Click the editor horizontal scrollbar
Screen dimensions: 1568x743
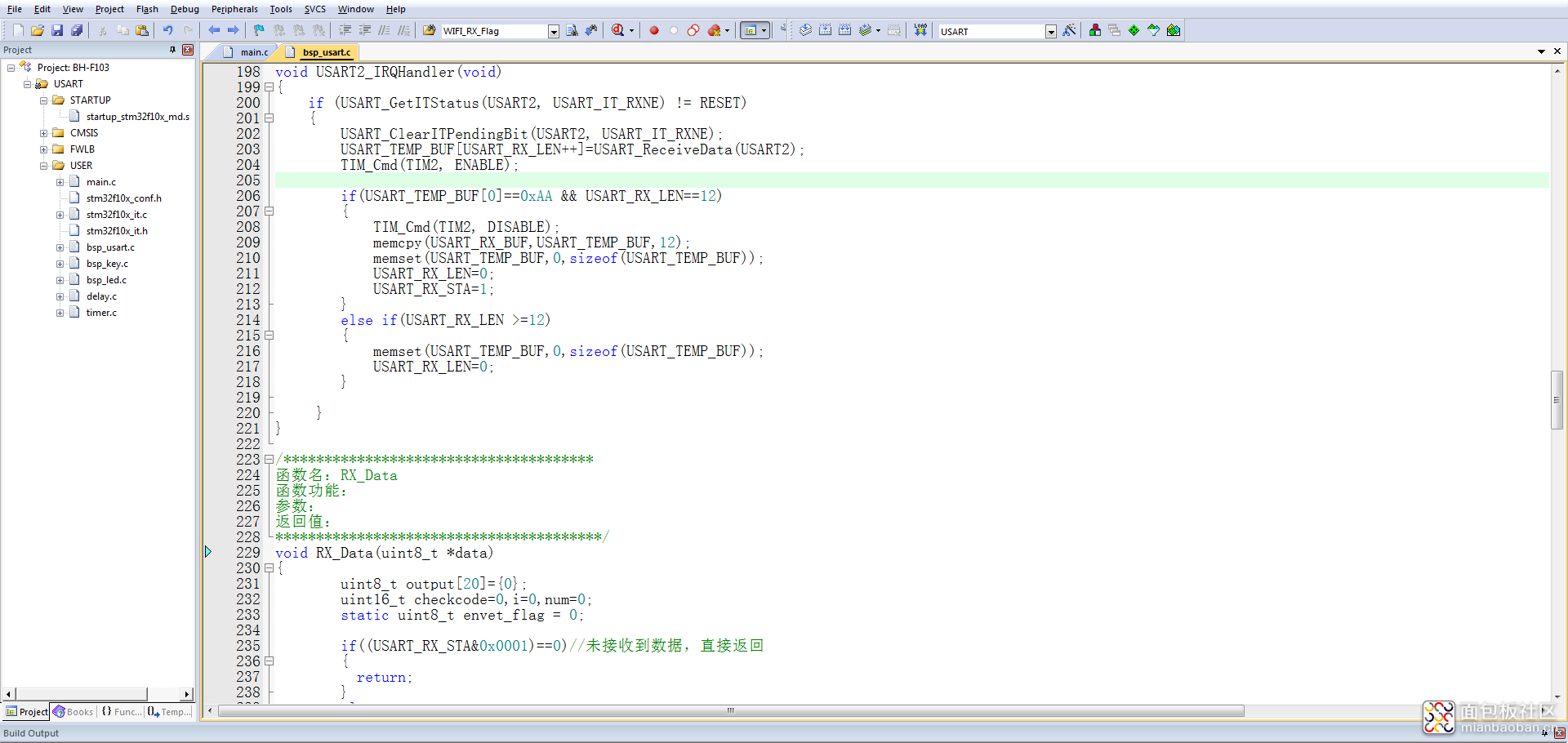tap(732, 710)
